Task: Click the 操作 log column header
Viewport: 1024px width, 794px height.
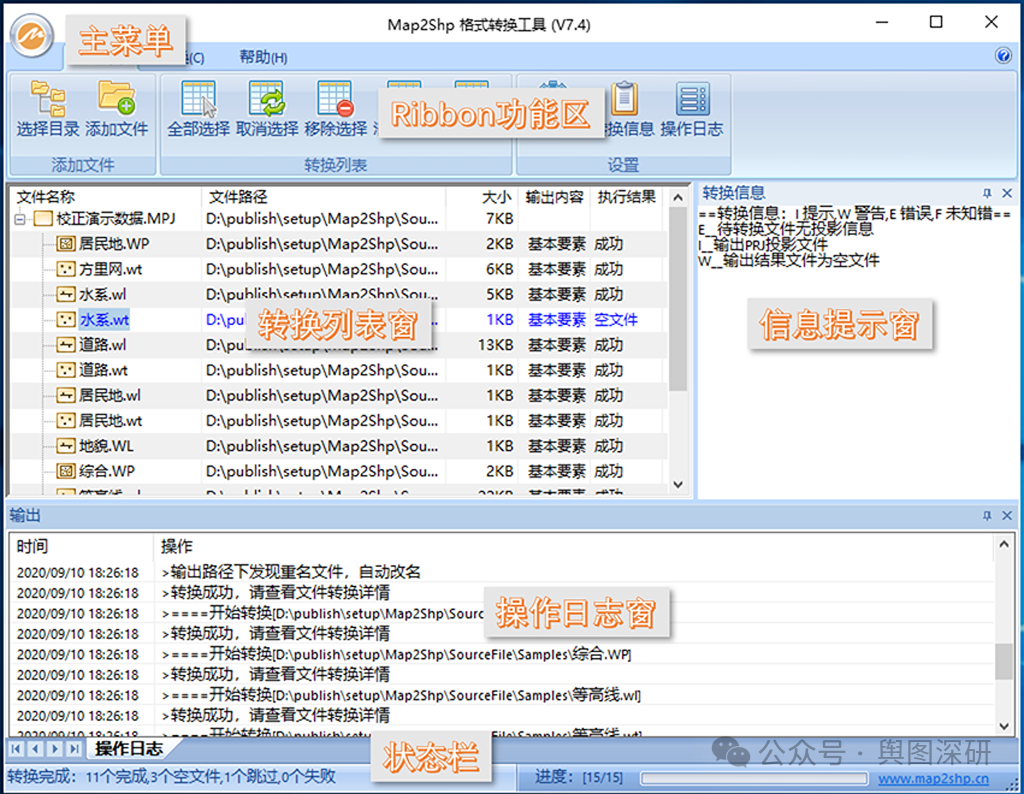Action: pyautogui.click(x=574, y=546)
